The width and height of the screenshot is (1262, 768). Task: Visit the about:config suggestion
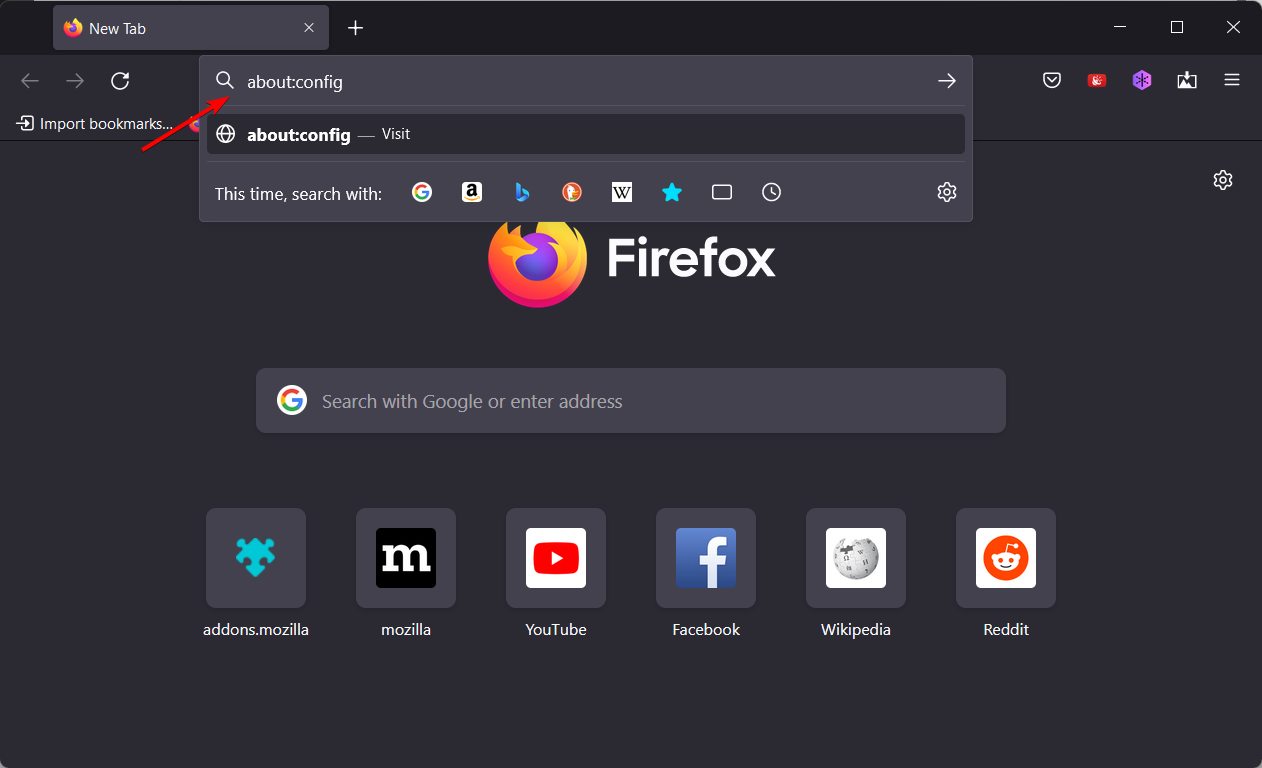(586, 134)
